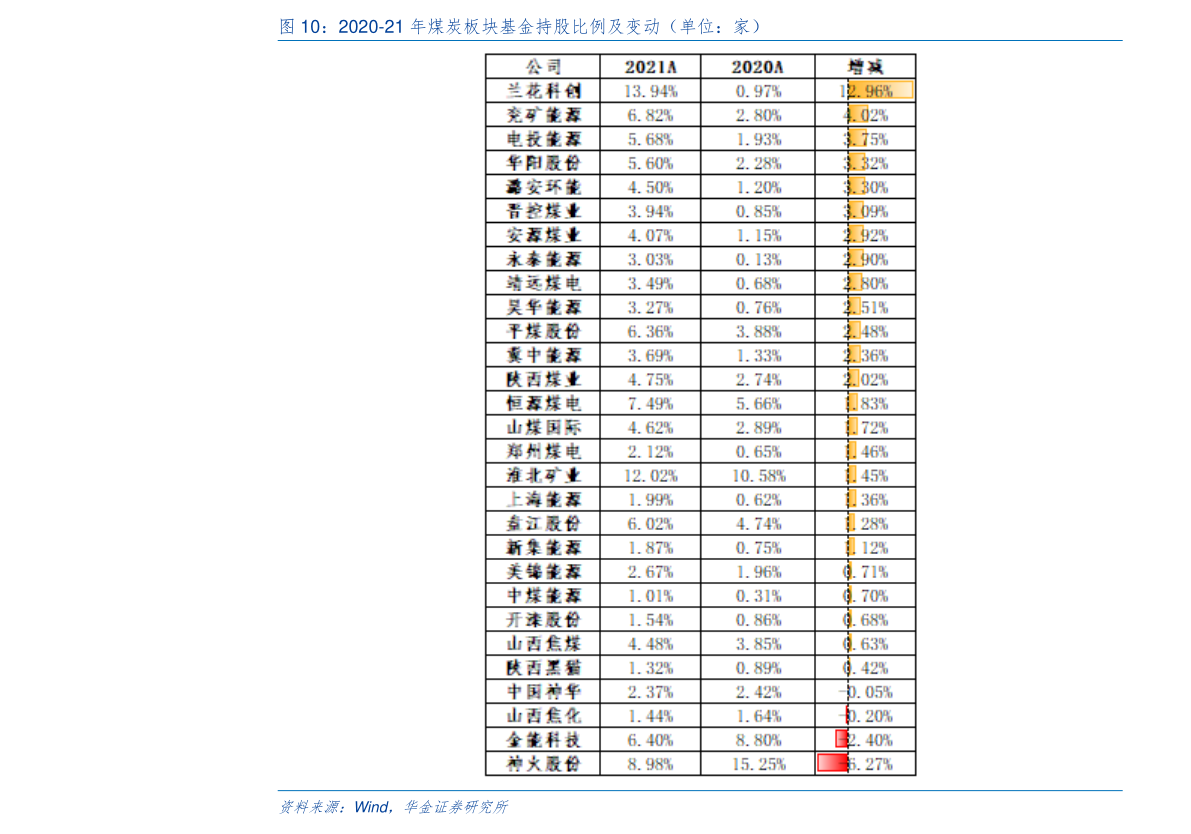Image resolution: width=1191 pixels, height=834 pixels.
Task: Click the -0.05% change cell for 中国神华
Action: [x=866, y=693]
